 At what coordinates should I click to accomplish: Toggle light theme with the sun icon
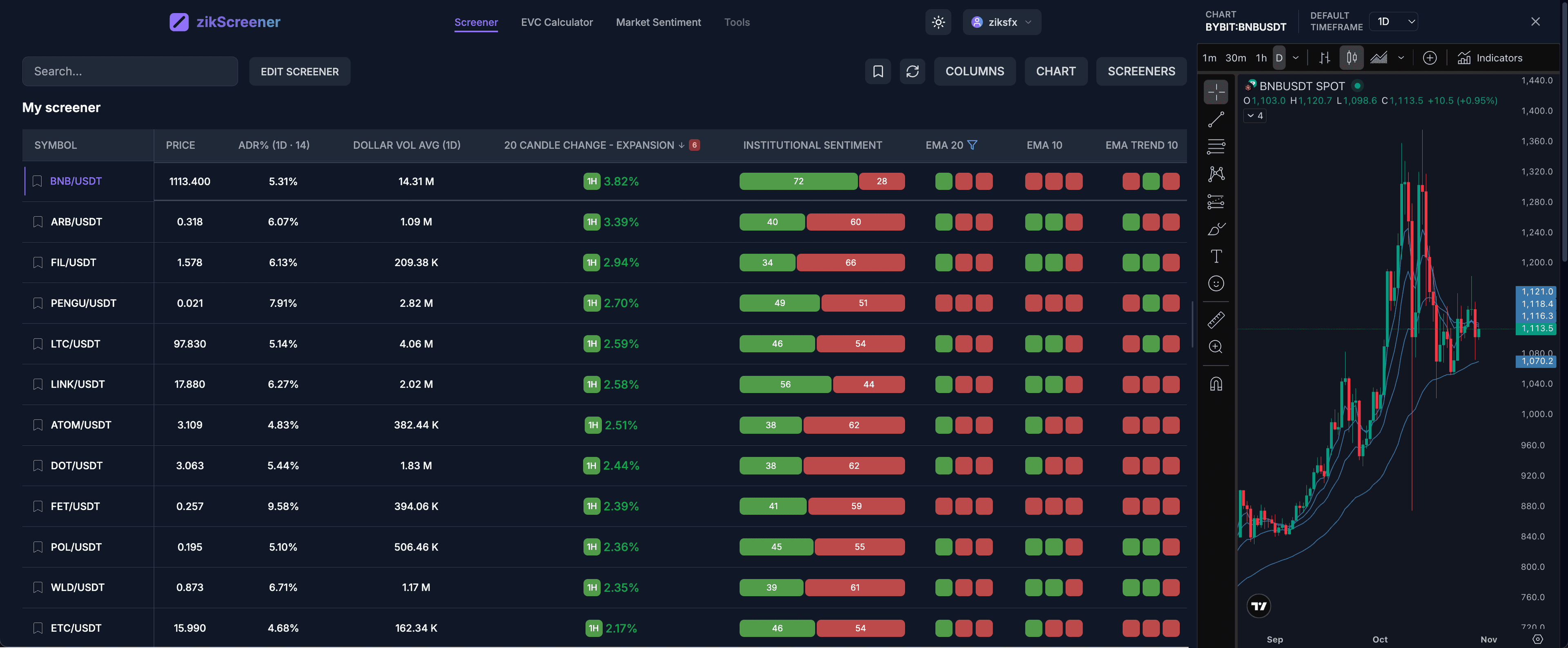click(938, 22)
